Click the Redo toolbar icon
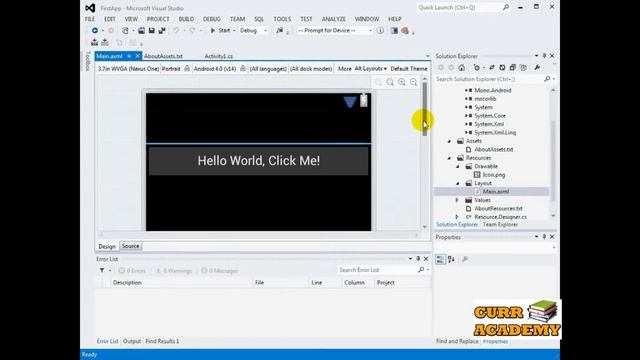Image resolution: width=640 pixels, height=360 pixels. pos(192,31)
